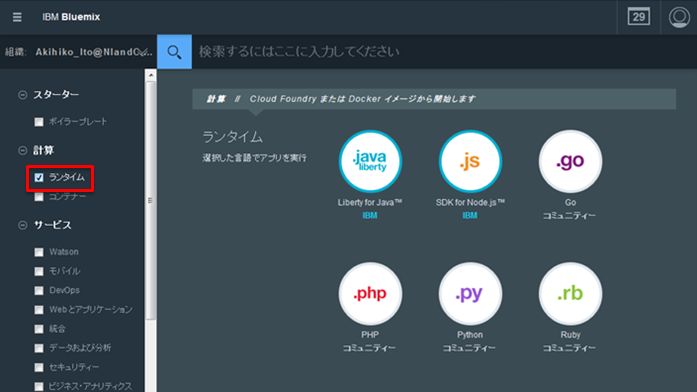Choose the SDK for Node.js runtime icon
Viewport: 697px width, 392px height.
point(470,161)
